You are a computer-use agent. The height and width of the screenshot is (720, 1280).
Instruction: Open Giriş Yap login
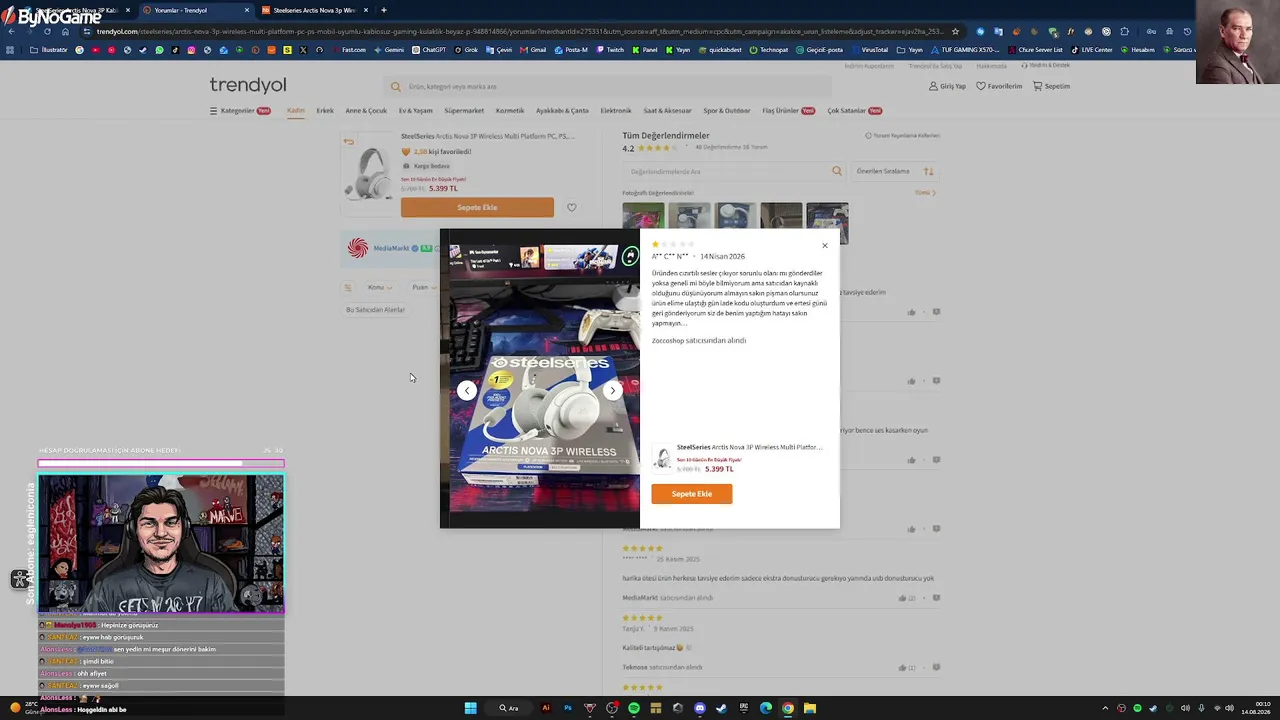tap(947, 86)
